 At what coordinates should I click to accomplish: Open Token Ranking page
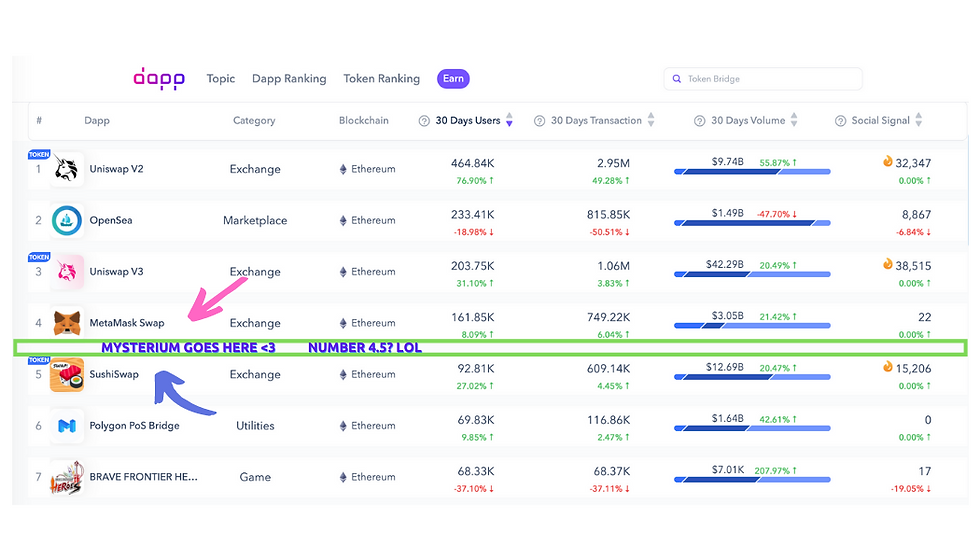[381, 79]
